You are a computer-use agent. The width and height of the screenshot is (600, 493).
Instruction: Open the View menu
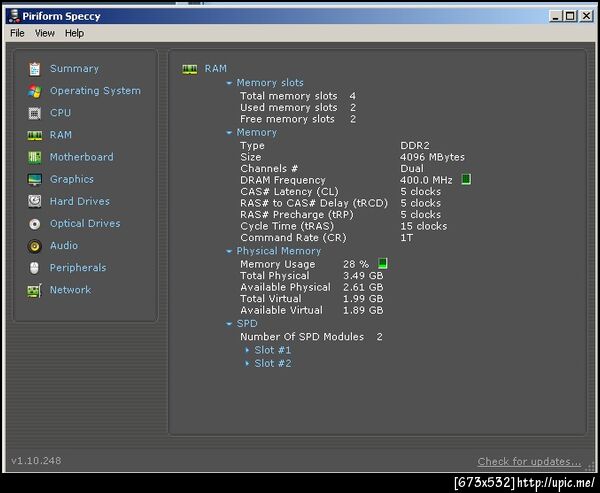click(45, 33)
